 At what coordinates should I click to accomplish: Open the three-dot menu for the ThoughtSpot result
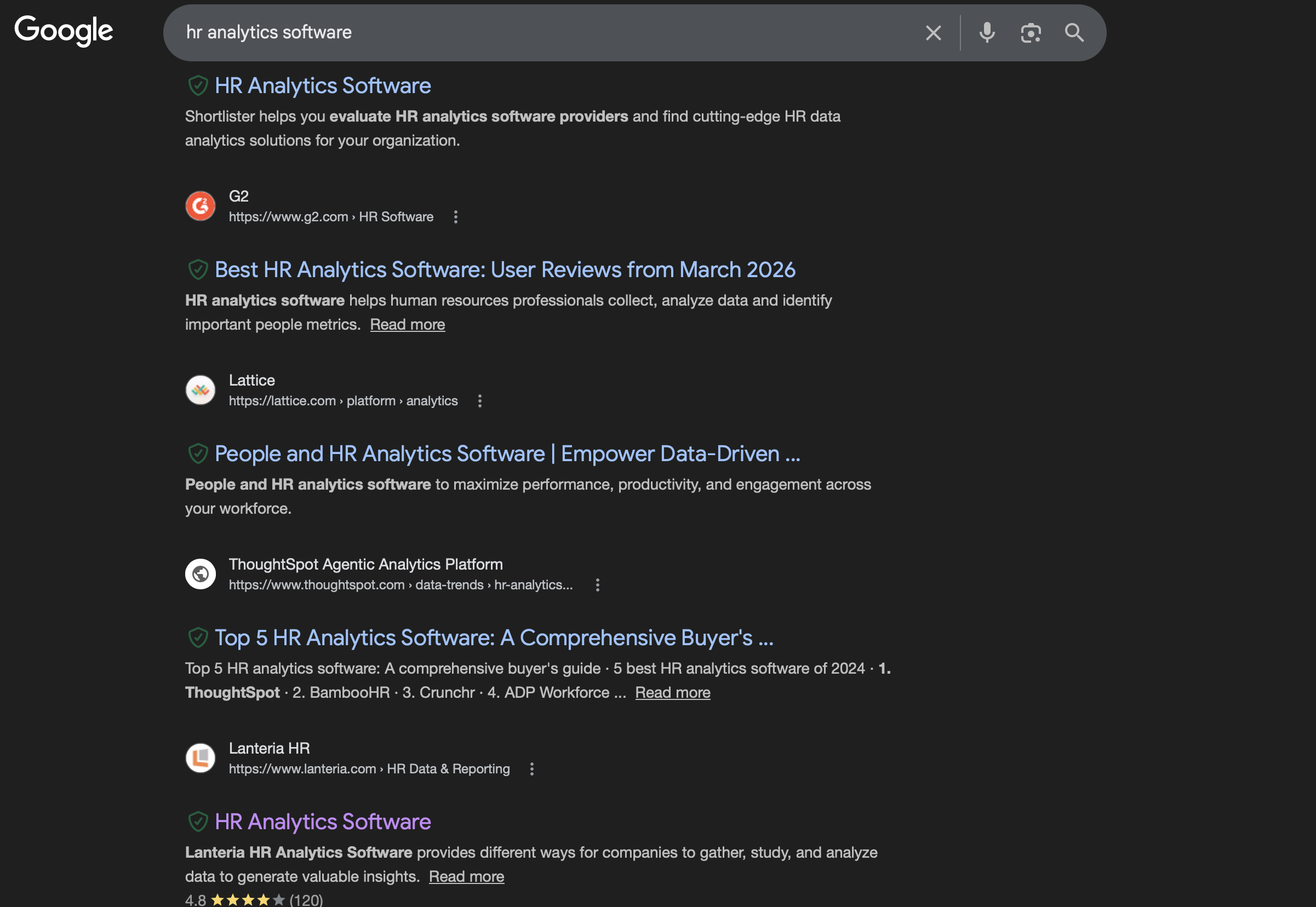coord(597,585)
